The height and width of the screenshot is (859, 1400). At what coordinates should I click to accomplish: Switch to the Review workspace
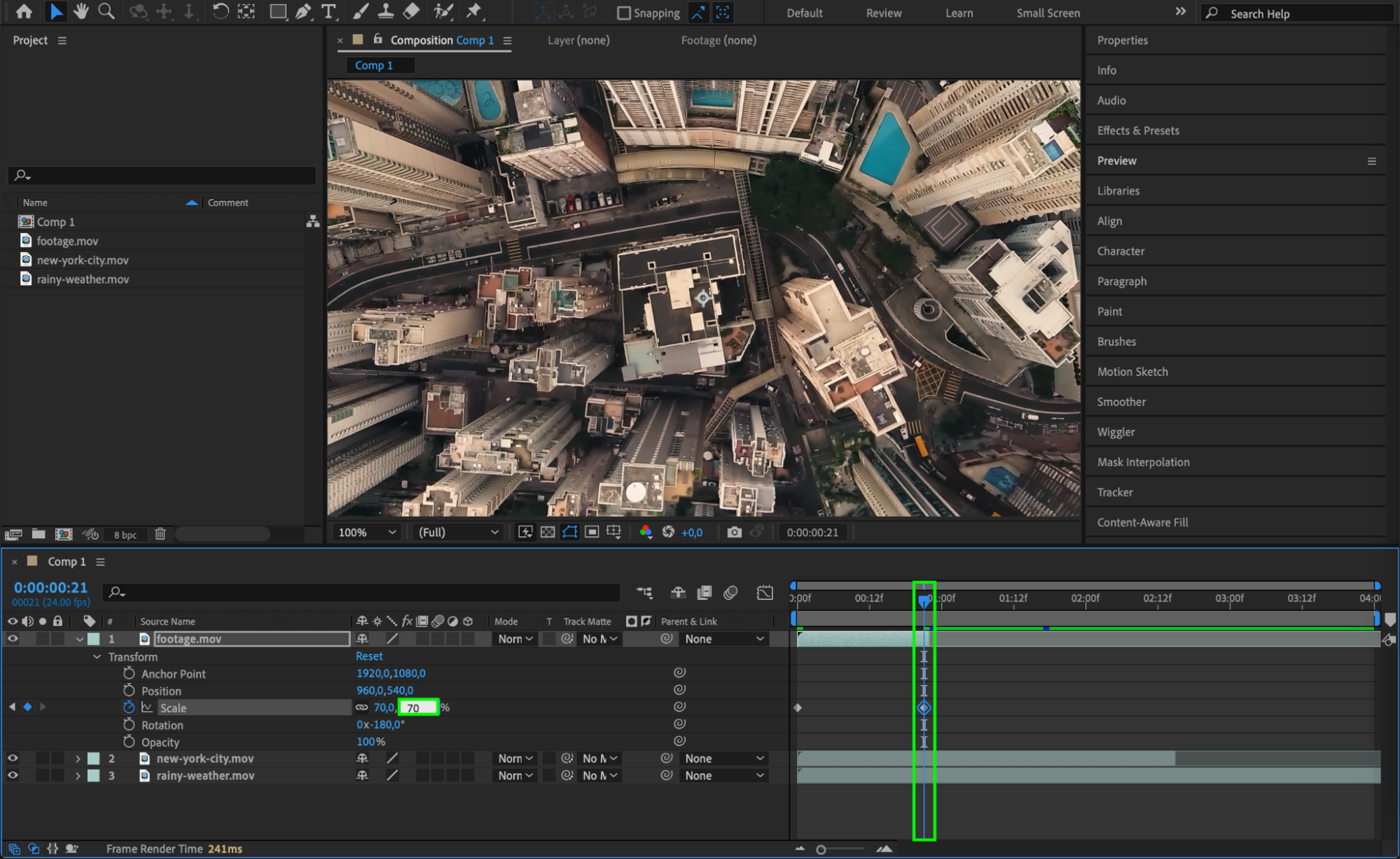click(883, 13)
